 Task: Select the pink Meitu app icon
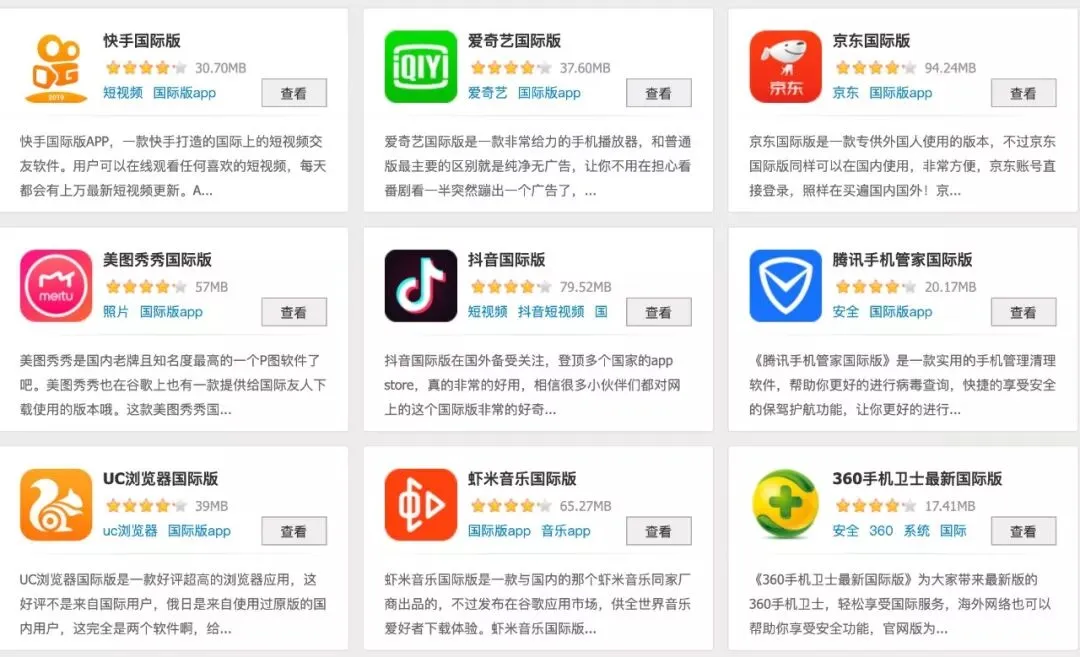click(56, 286)
